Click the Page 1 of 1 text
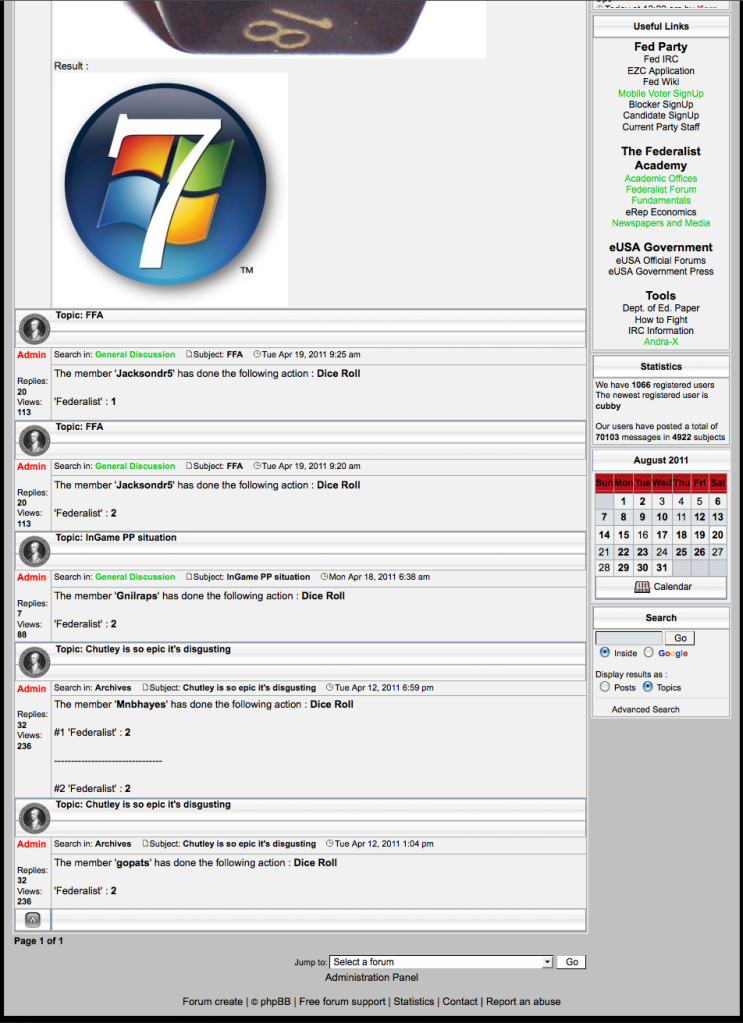 (x=38, y=941)
